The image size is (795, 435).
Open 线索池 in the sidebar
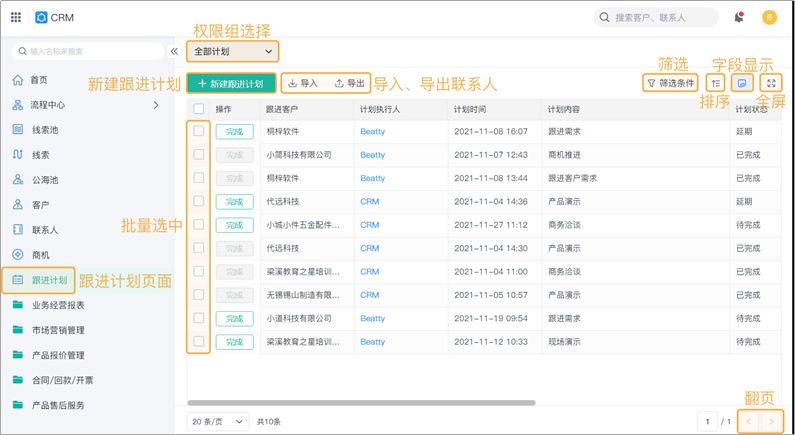pyautogui.click(x=45, y=130)
